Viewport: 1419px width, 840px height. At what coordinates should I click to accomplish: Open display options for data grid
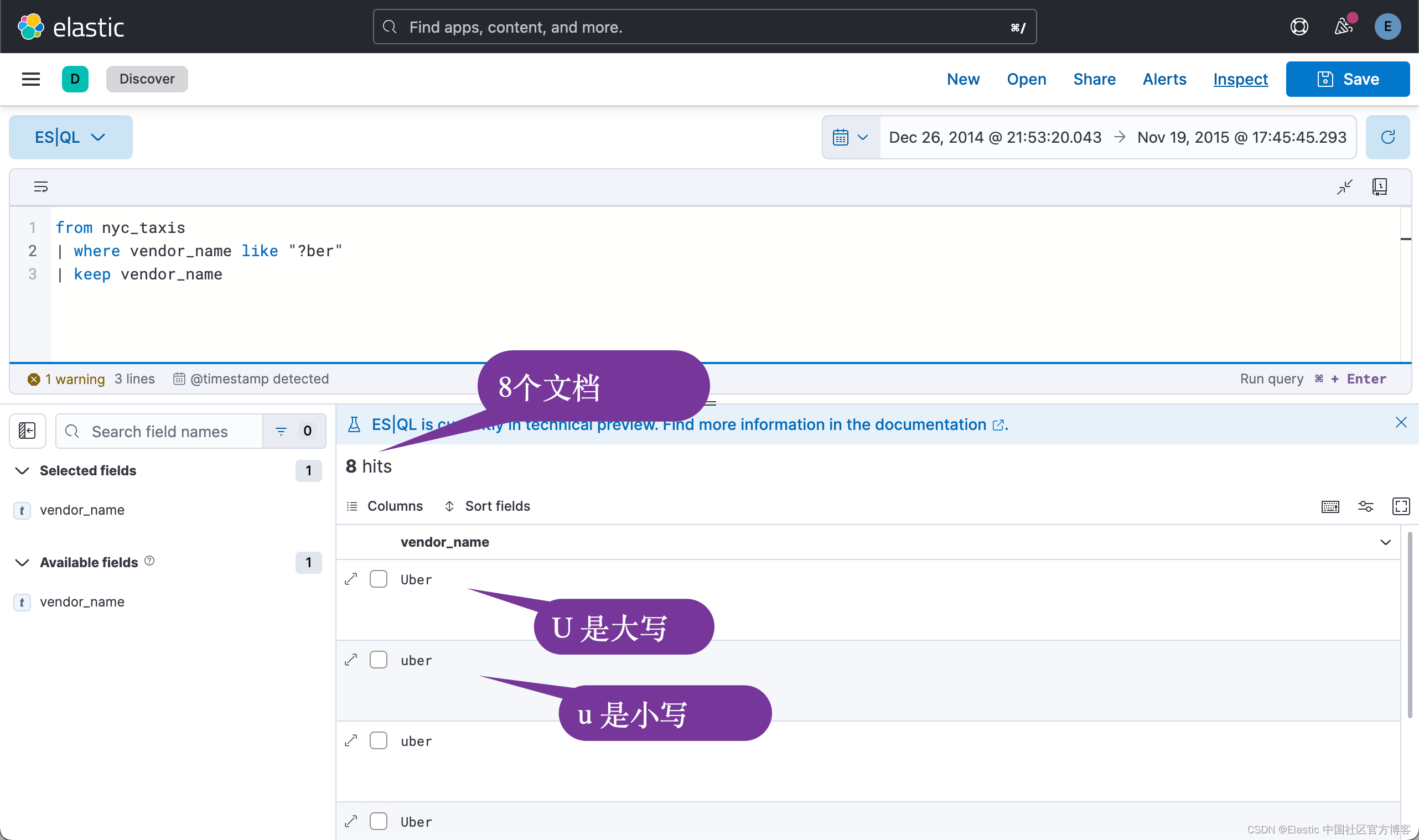[1366, 506]
